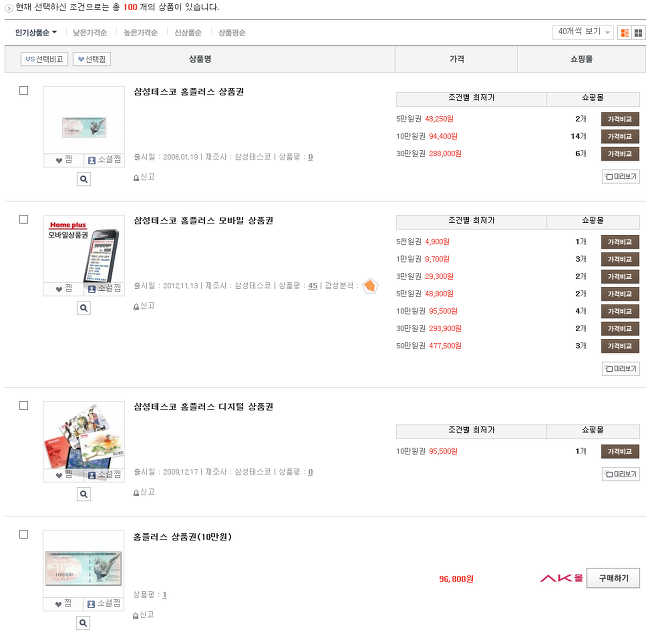Screen dimensions: 650x632
Task: Check the box for 삼성테스코 홈플러스 상품권
Action: [x=24, y=90]
